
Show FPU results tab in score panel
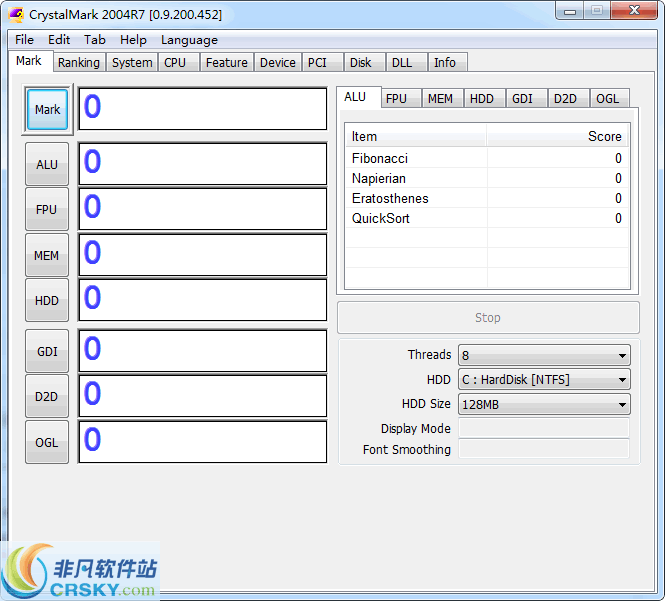(x=401, y=98)
